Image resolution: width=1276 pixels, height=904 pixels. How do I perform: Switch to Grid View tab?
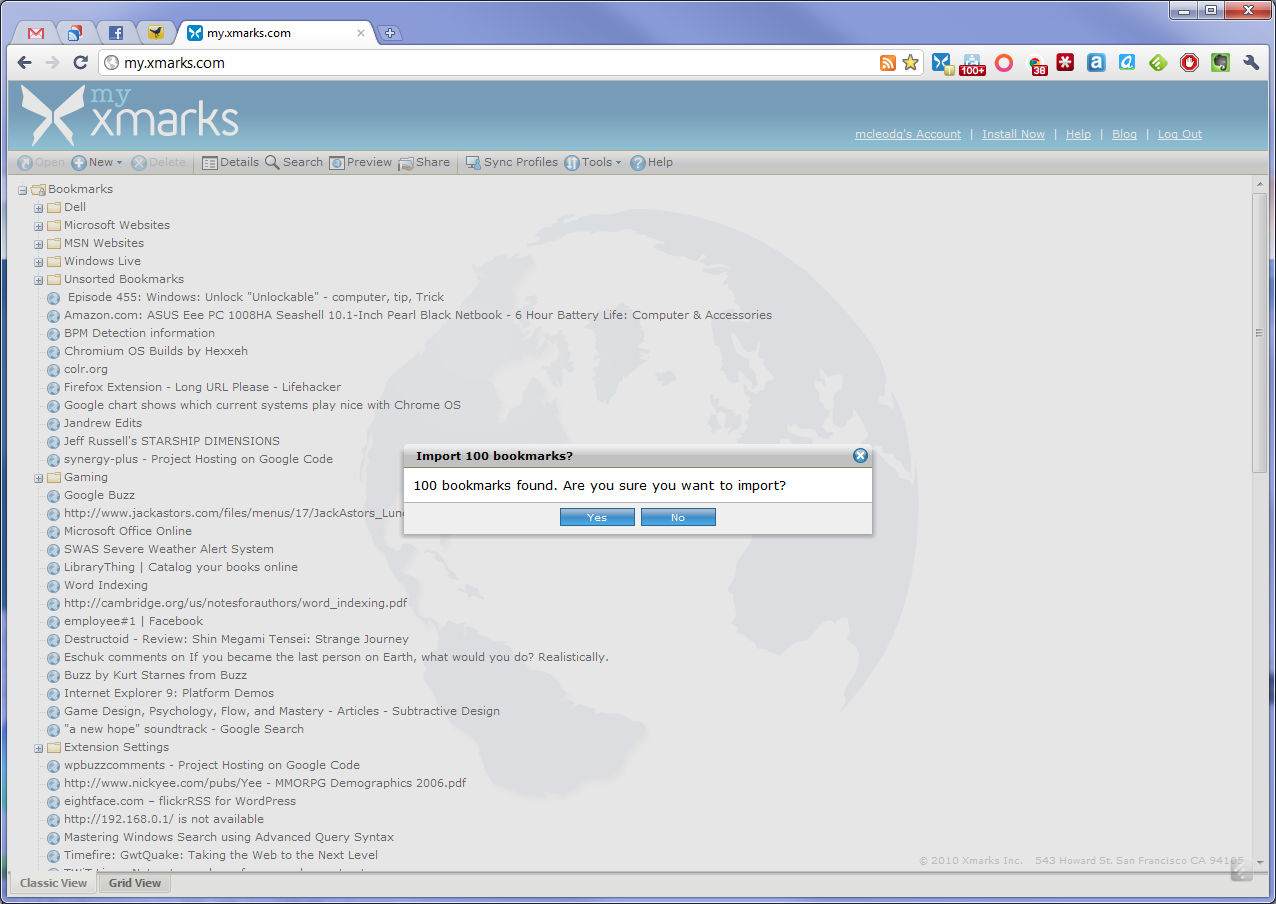pyautogui.click(x=135, y=883)
